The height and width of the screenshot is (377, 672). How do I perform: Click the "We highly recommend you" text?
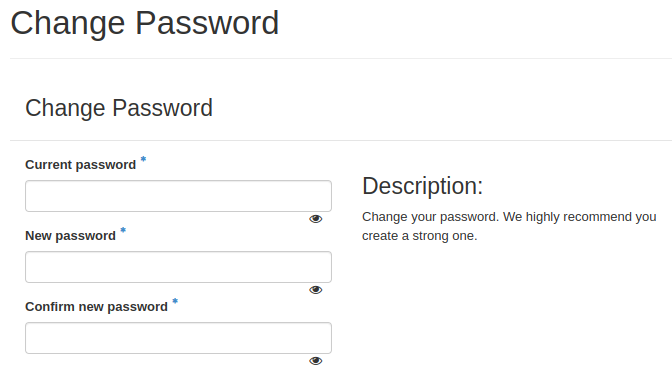click(x=580, y=217)
